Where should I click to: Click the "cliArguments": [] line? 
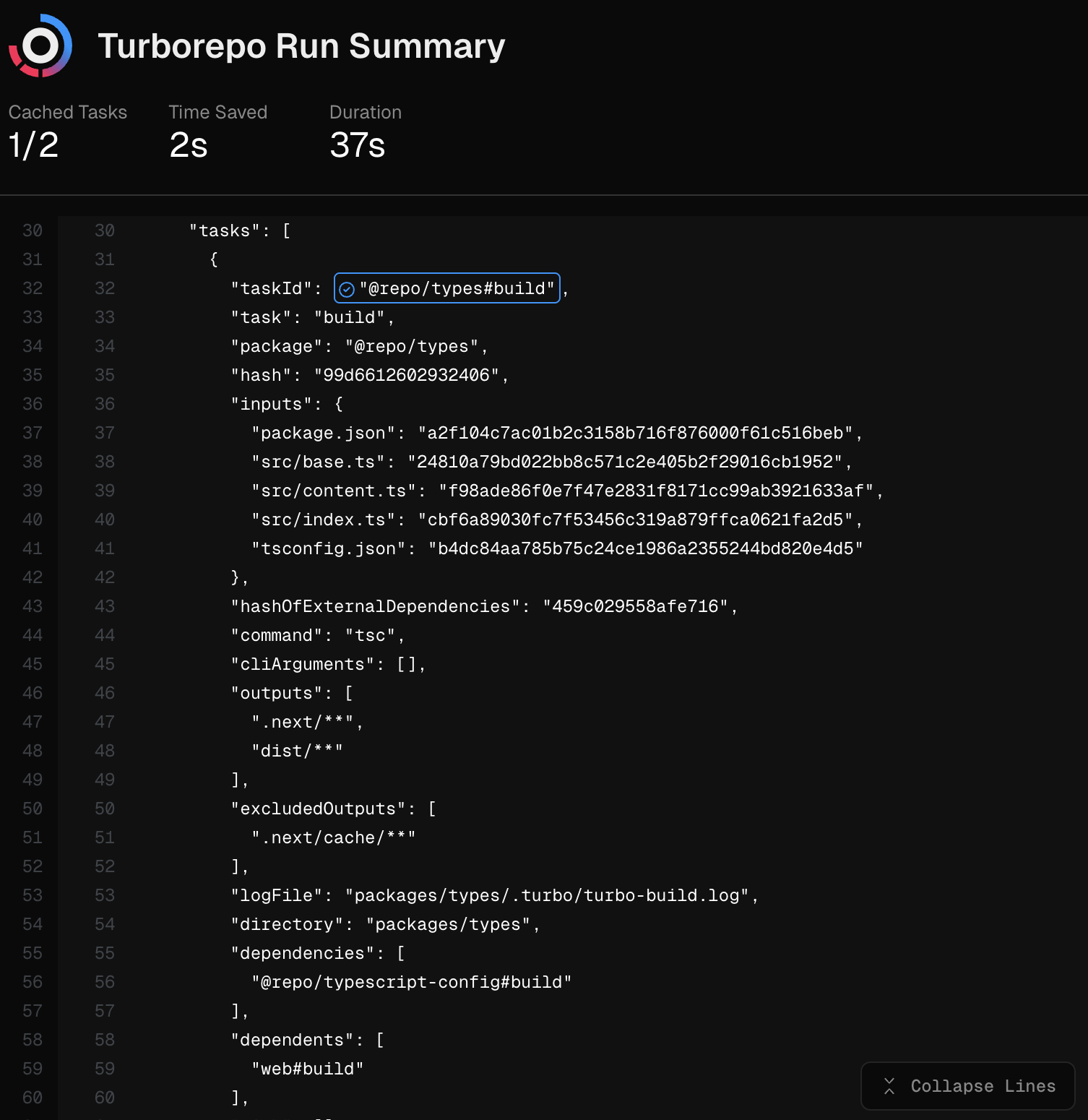[x=329, y=664]
